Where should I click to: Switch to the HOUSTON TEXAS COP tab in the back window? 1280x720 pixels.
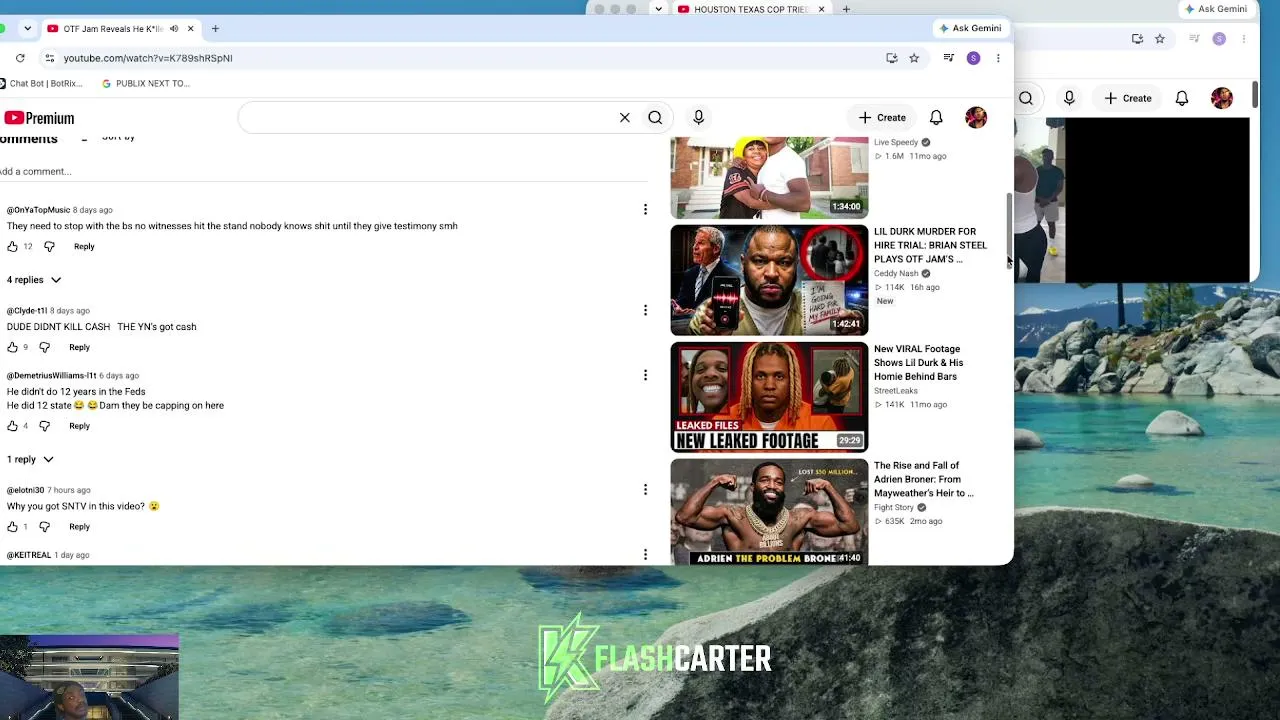pos(750,9)
